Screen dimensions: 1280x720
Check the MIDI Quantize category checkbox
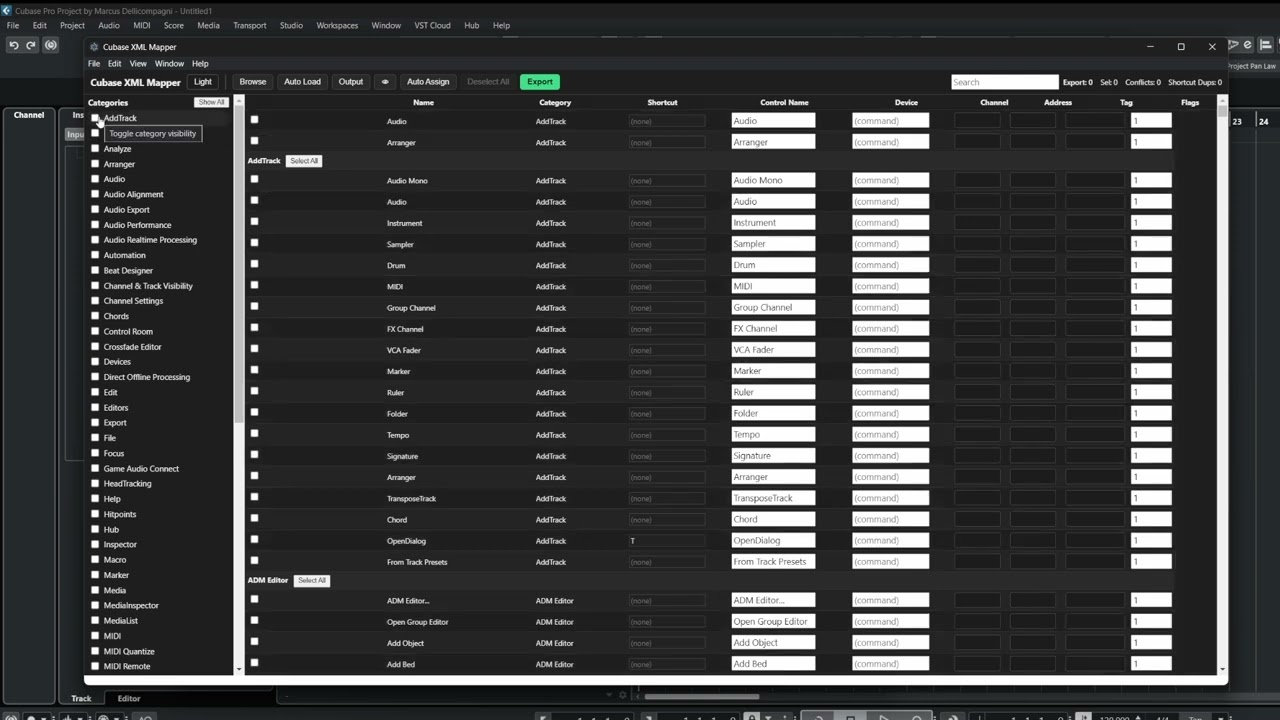(x=95, y=651)
